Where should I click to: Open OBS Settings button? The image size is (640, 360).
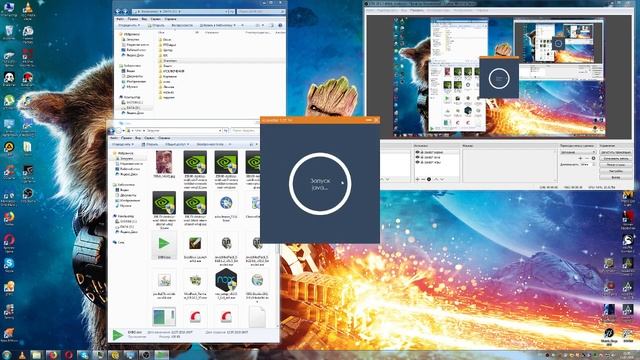click(616, 171)
